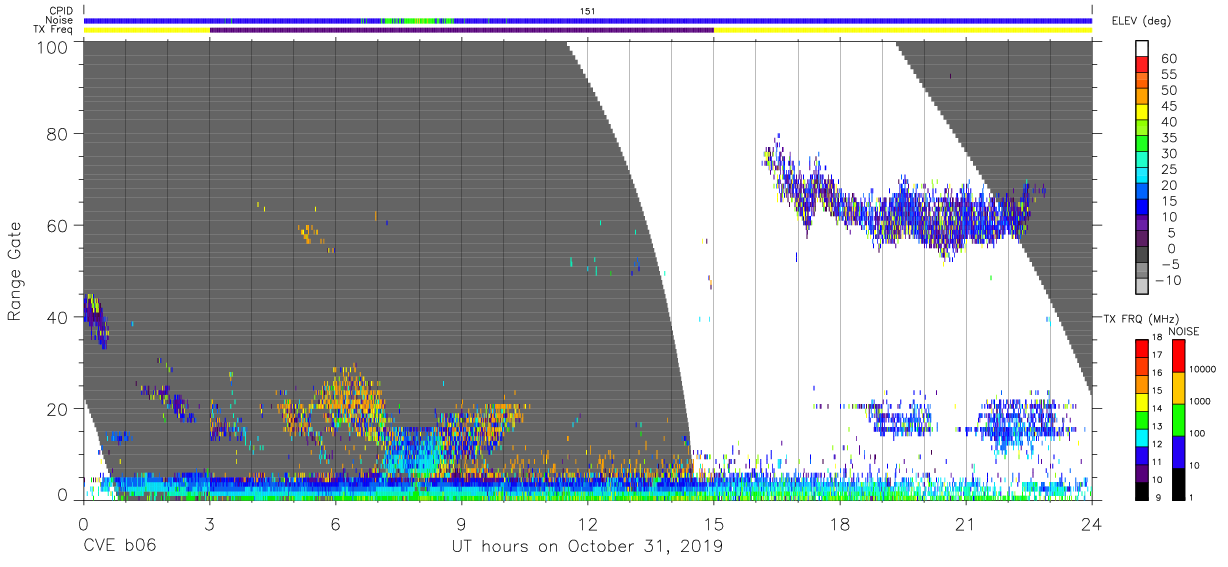Click the 21 tick on UT hours axis

[x=965, y=523]
